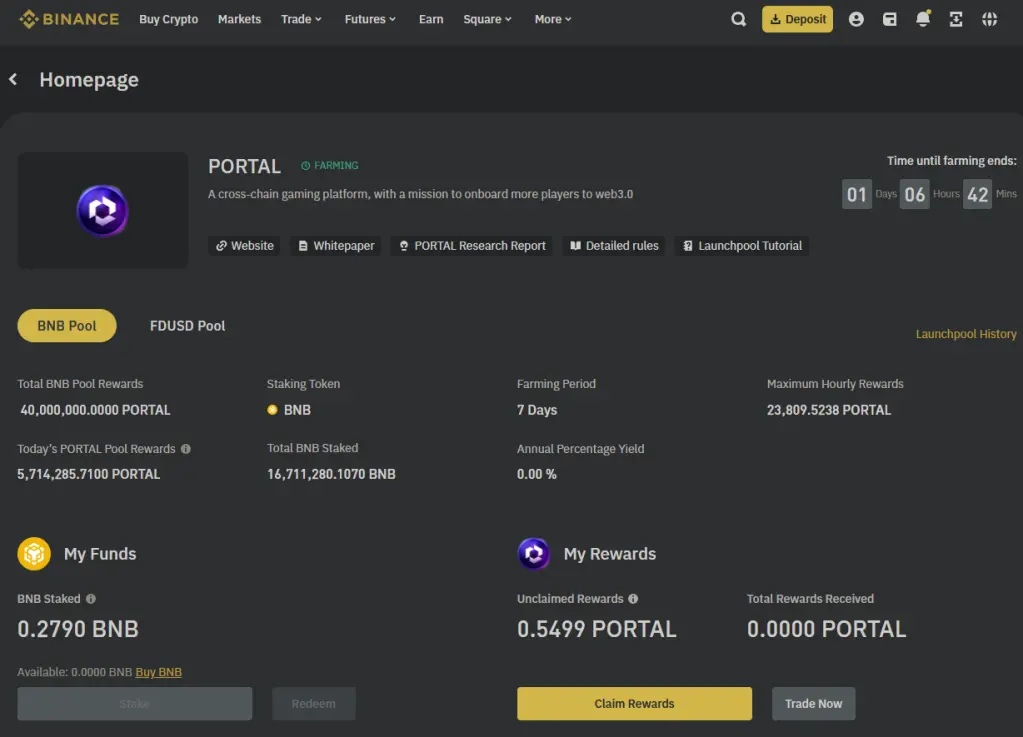Image resolution: width=1023 pixels, height=737 pixels.
Task: Go back using the Homepage arrow
Action: point(13,80)
